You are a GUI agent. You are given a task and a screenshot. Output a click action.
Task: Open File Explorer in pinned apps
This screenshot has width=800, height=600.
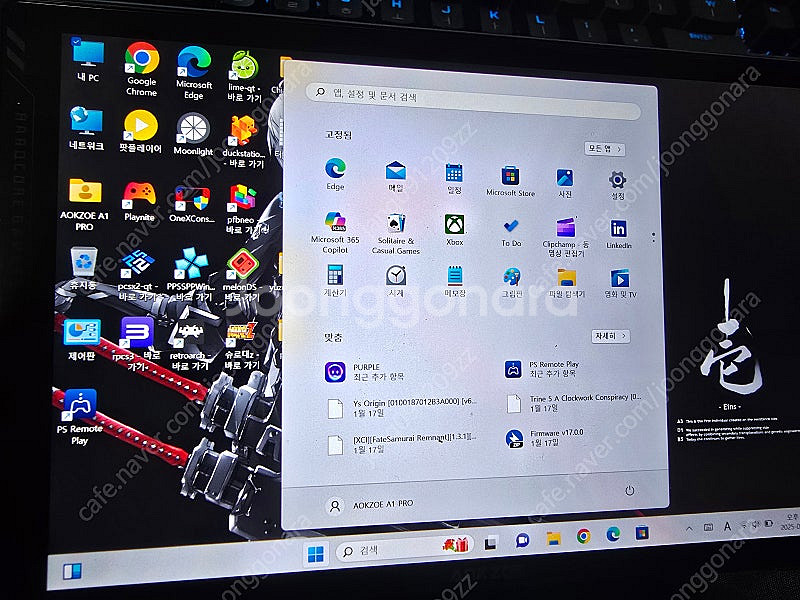[x=566, y=283]
